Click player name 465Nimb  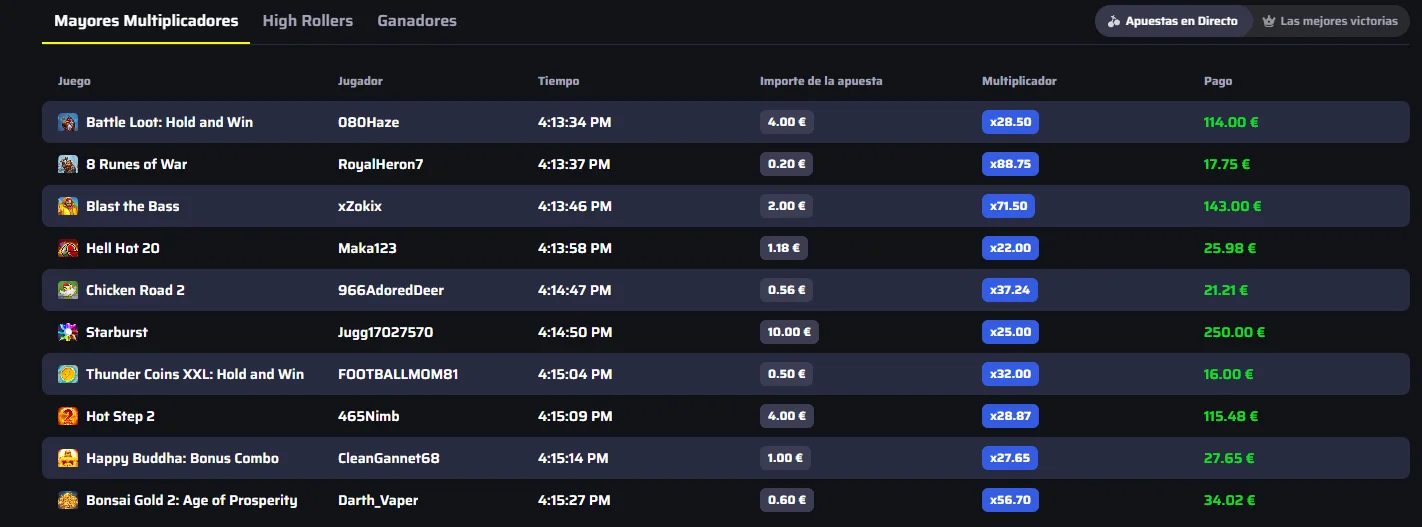click(x=368, y=416)
